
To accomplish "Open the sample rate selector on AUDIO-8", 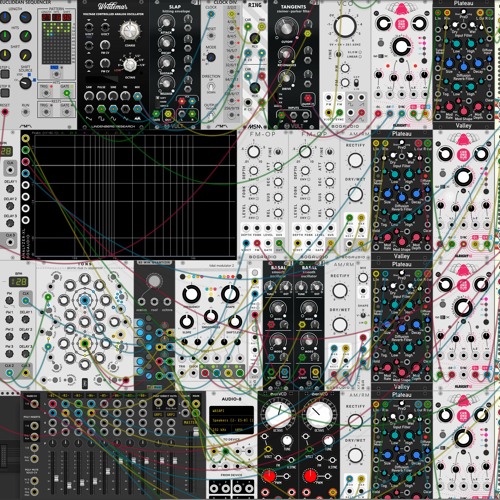I will point(220,430).
